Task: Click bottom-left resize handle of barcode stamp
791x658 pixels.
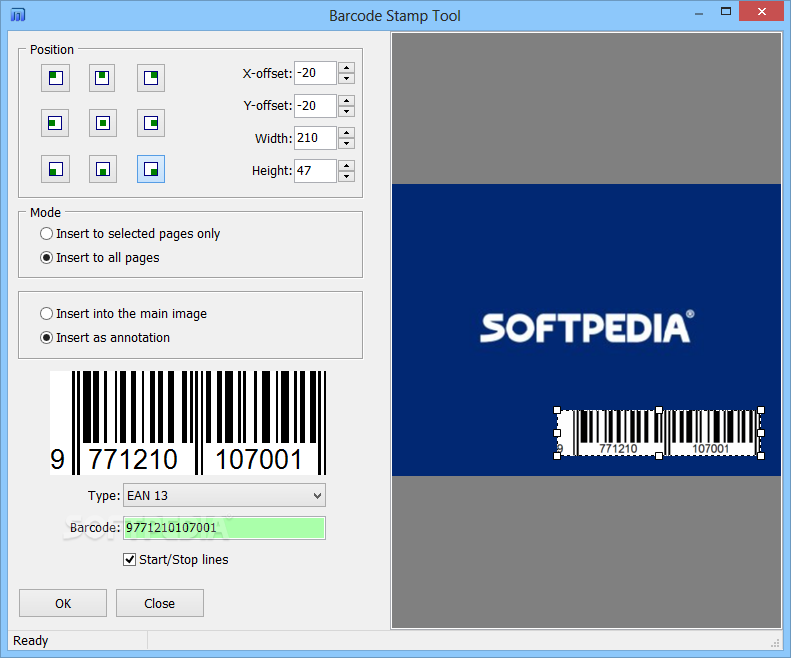Action: click(x=557, y=456)
